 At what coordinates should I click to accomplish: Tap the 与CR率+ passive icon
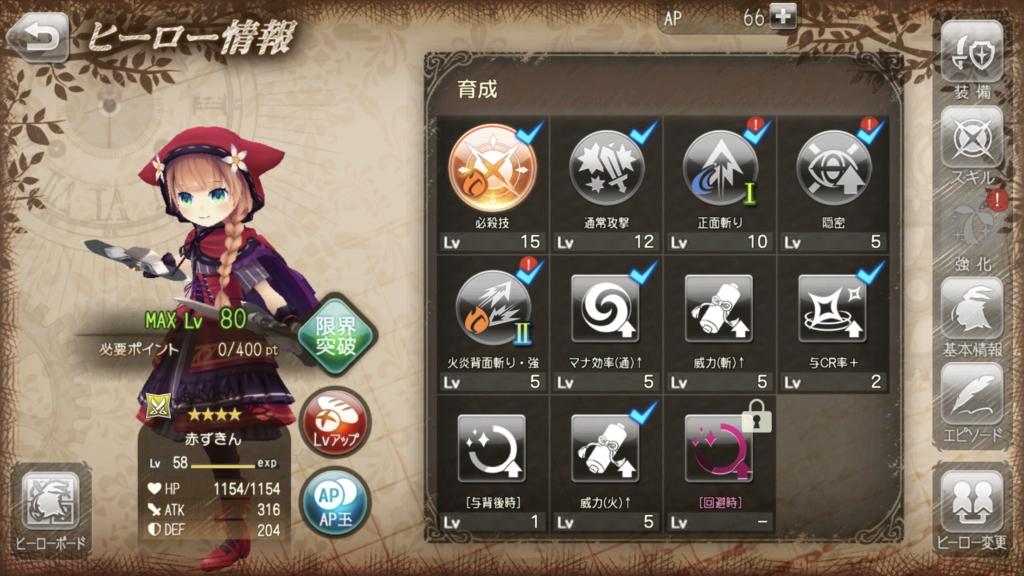(x=833, y=308)
